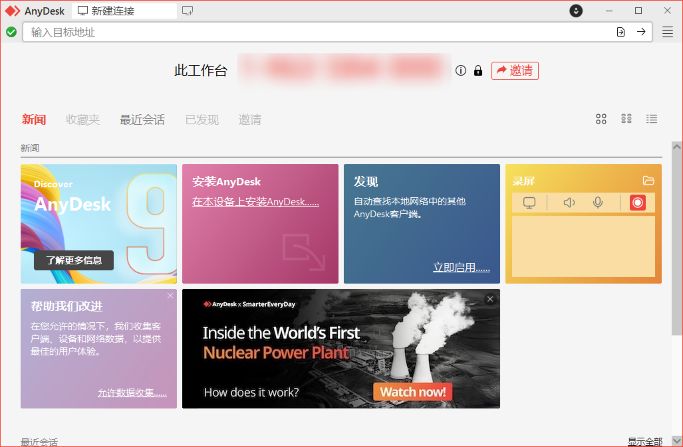Switch to small tile view
The height and width of the screenshot is (447, 683).
coord(626,119)
